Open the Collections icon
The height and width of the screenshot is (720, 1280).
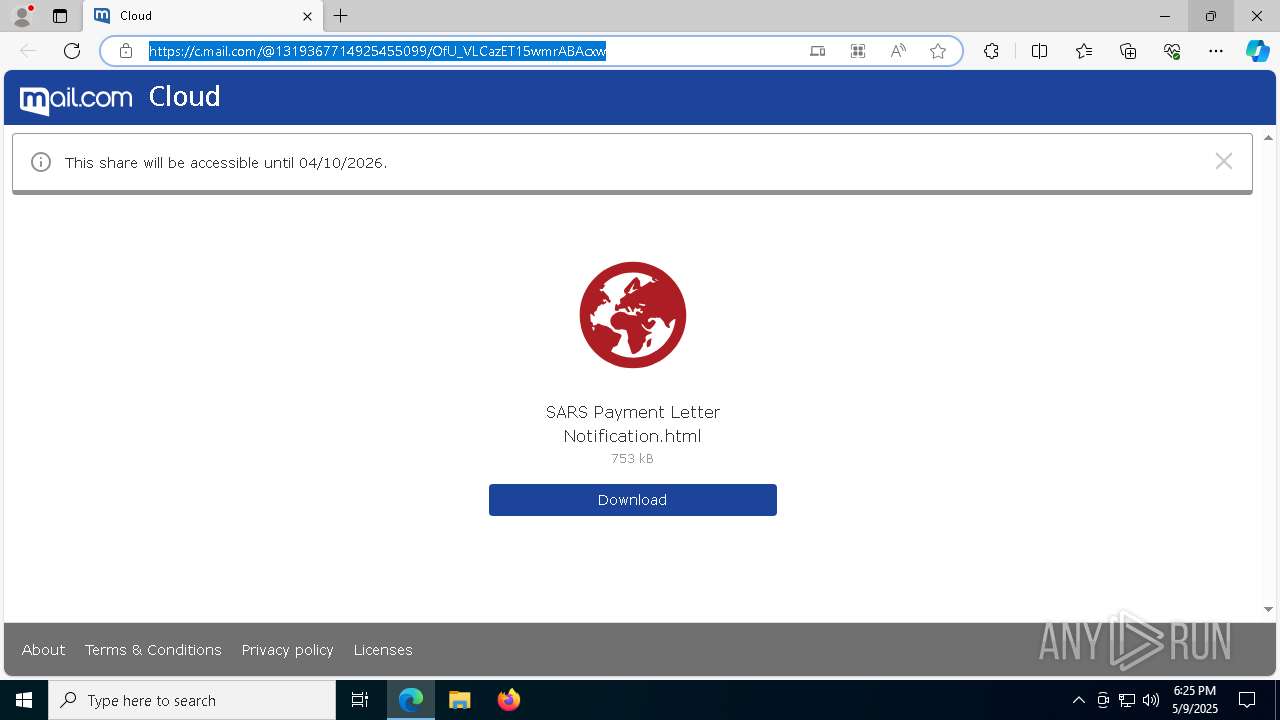click(x=1128, y=51)
